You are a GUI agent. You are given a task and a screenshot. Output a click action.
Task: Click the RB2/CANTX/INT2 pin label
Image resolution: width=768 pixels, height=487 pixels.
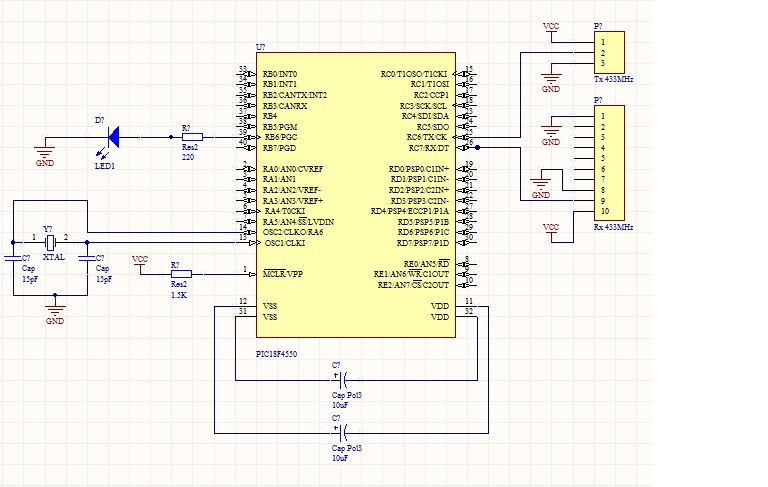pos(294,95)
